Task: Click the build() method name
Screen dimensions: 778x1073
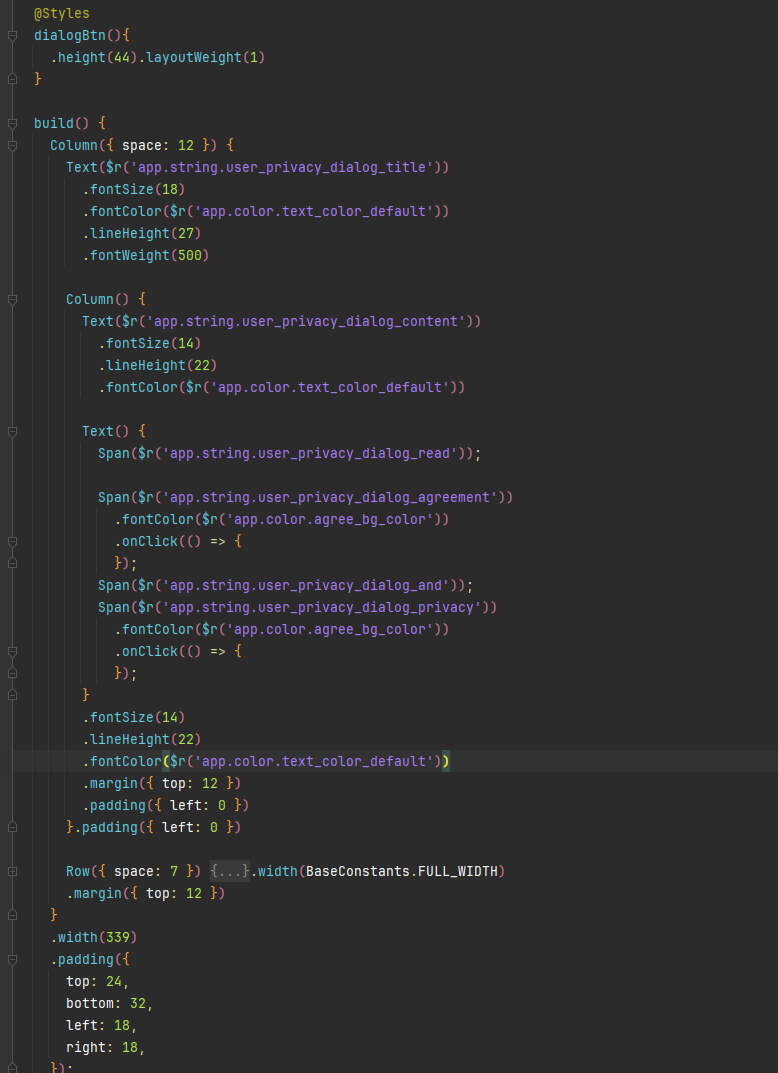Action: [53, 123]
